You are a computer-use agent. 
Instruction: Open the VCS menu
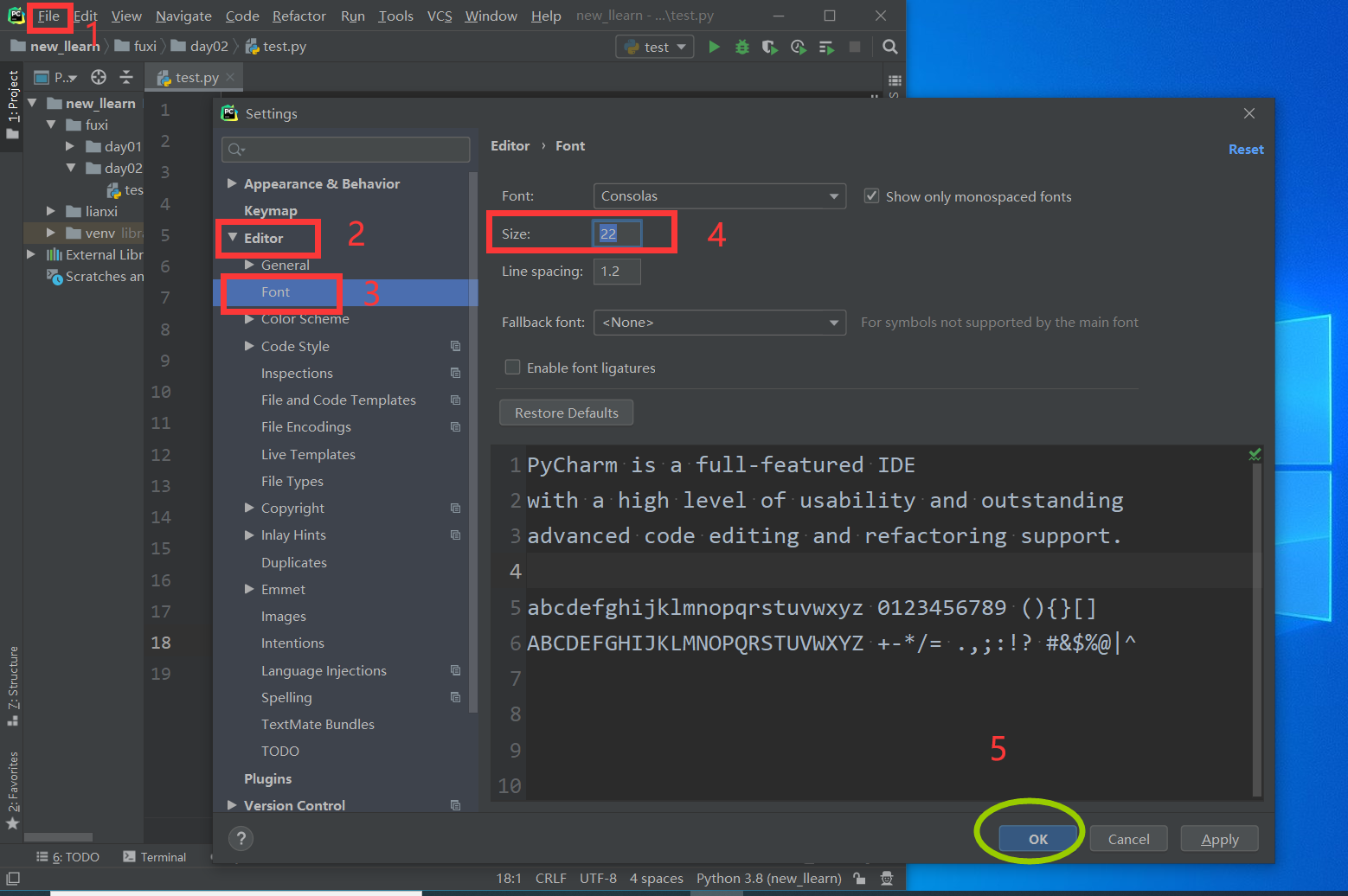[440, 16]
